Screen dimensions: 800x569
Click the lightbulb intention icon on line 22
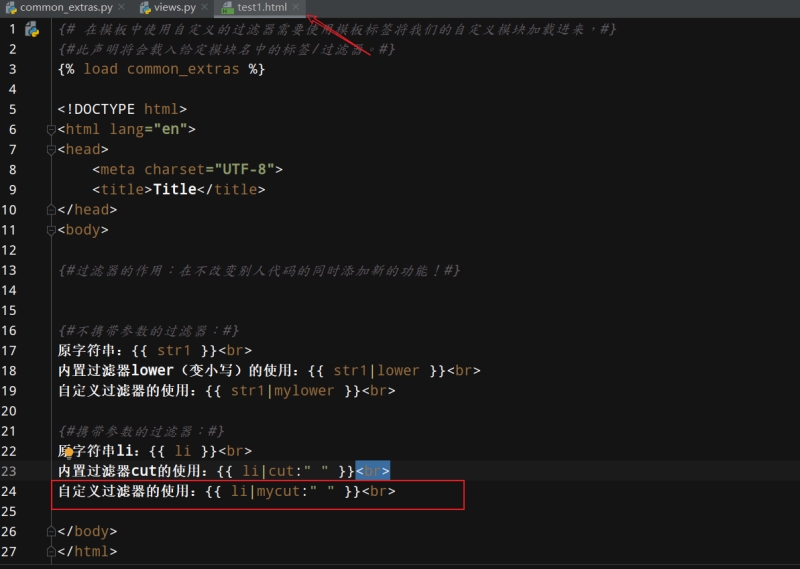[70, 452]
